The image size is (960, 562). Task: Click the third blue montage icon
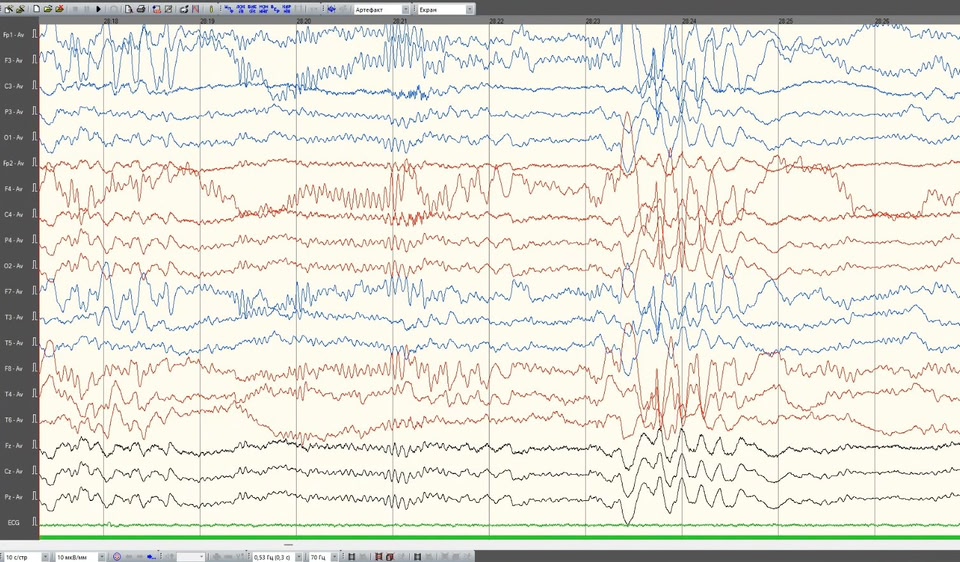252,9
